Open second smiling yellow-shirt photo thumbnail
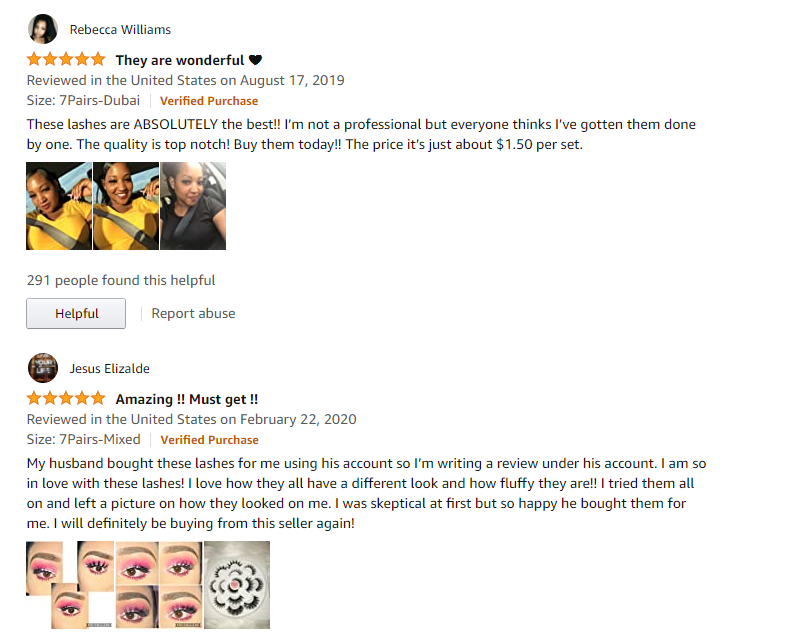 coord(126,206)
